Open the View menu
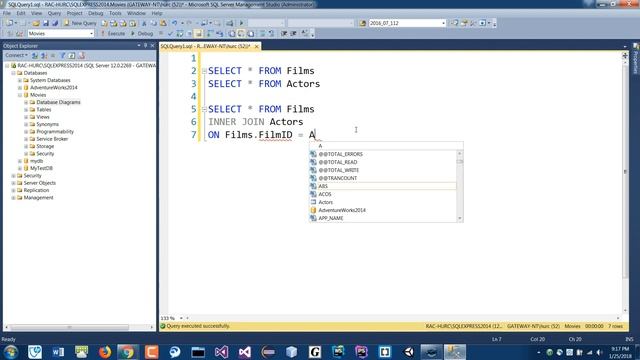Image resolution: width=640 pixels, height=360 pixels. [x=36, y=13]
